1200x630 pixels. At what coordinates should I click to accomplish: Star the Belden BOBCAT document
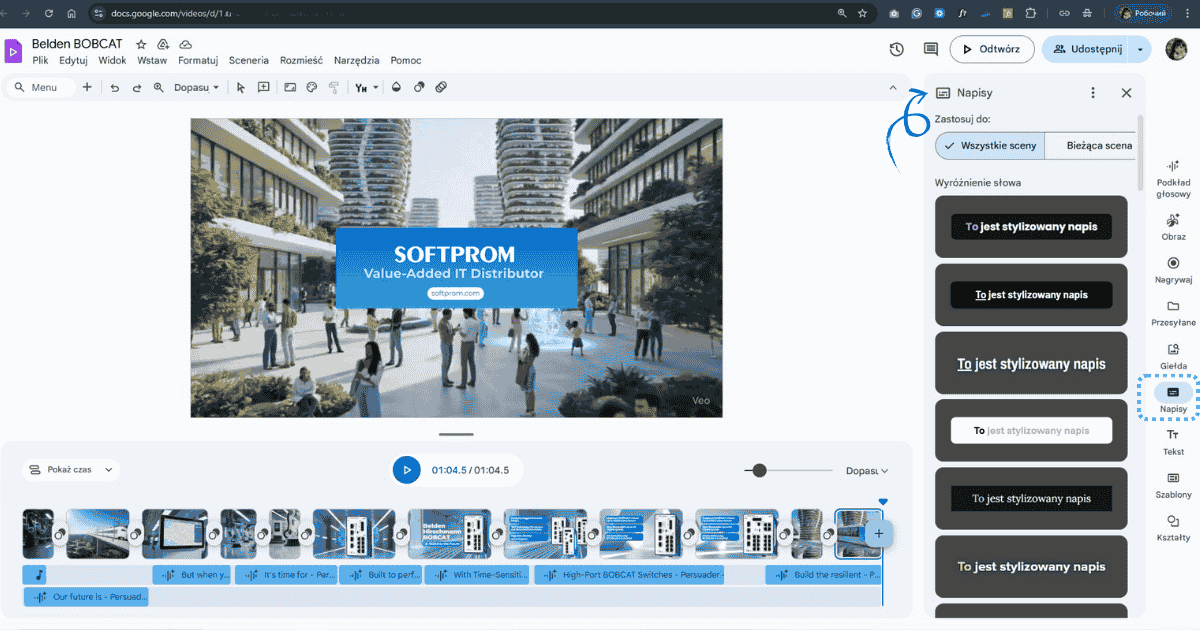point(141,45)
